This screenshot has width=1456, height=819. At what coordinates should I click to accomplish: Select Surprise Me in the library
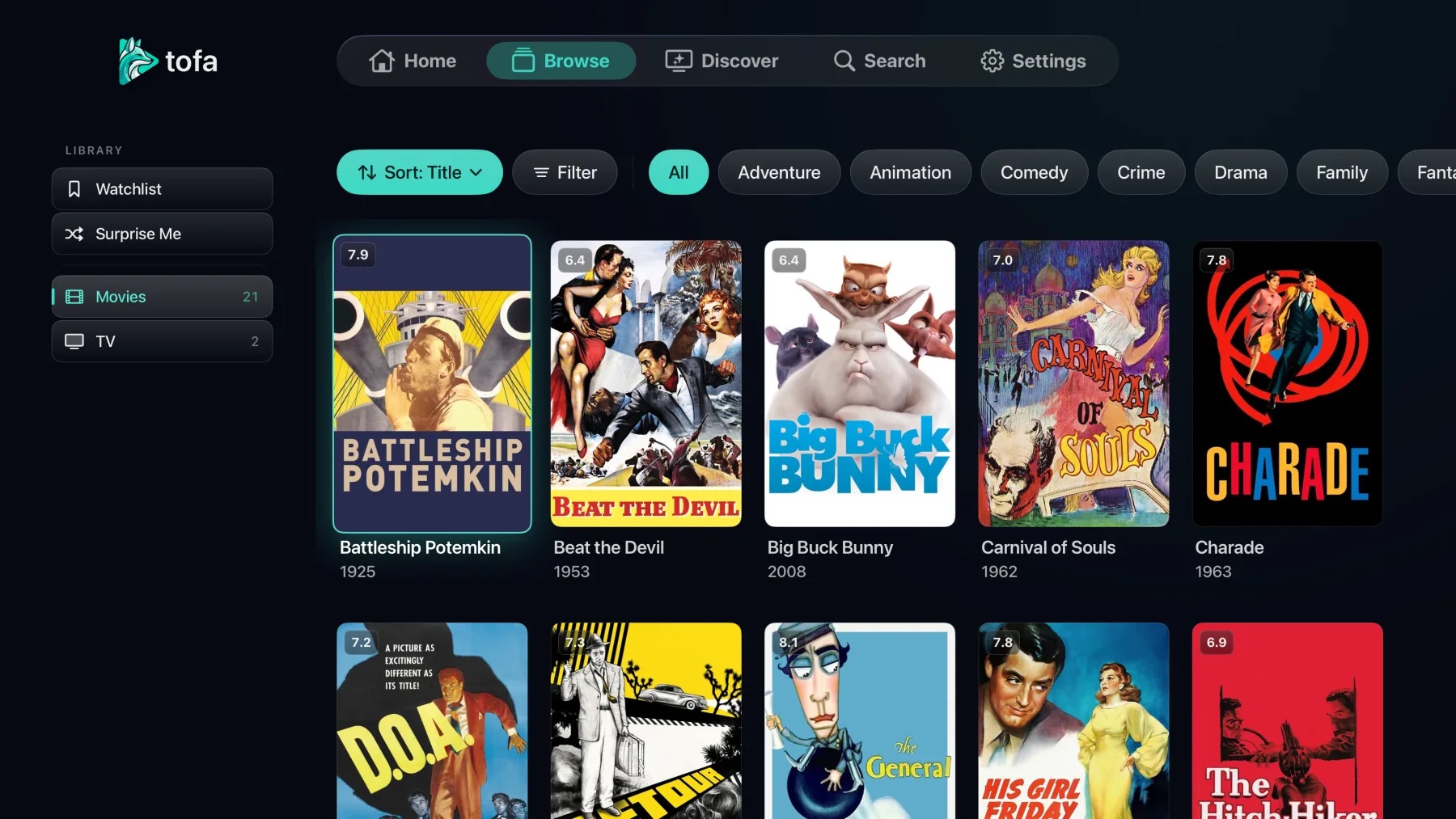(x=162, y=234)
